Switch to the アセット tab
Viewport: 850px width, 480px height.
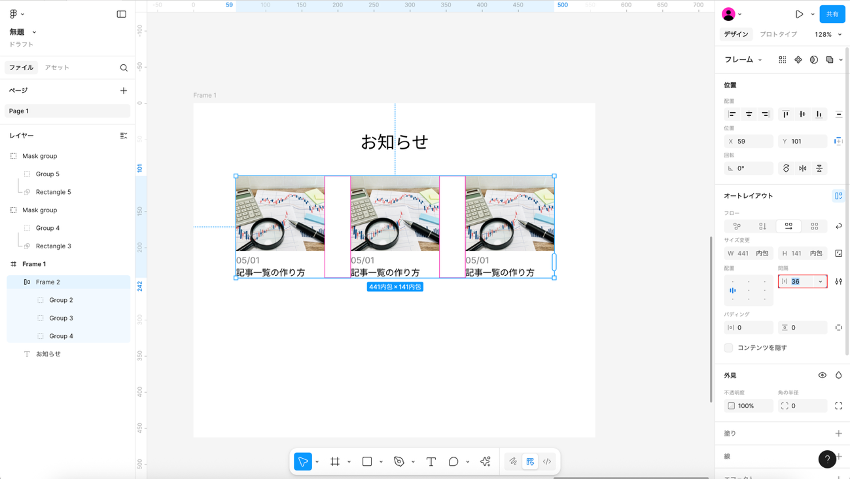(57, 67)
